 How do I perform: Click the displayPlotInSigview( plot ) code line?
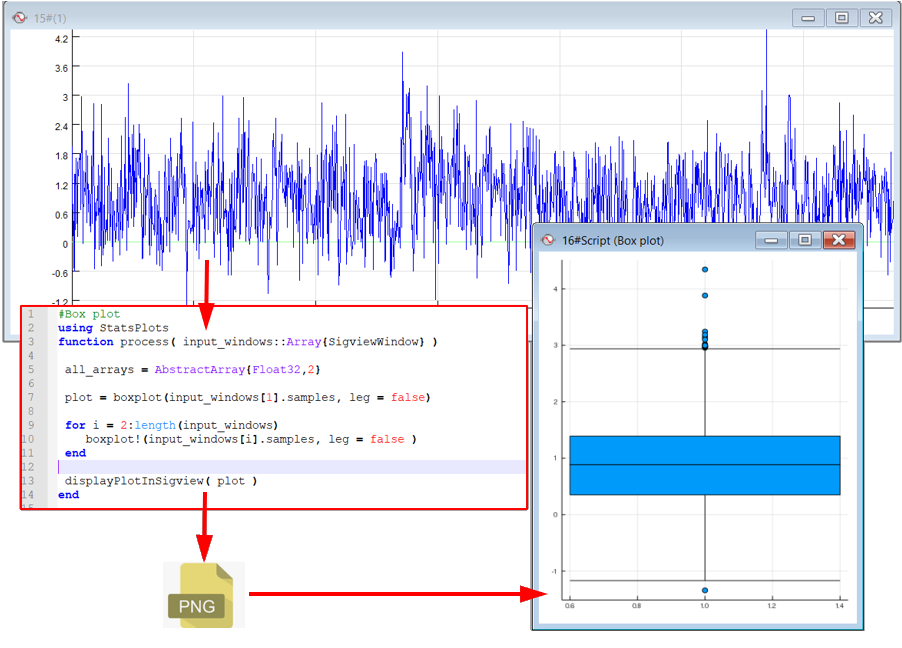161,481
